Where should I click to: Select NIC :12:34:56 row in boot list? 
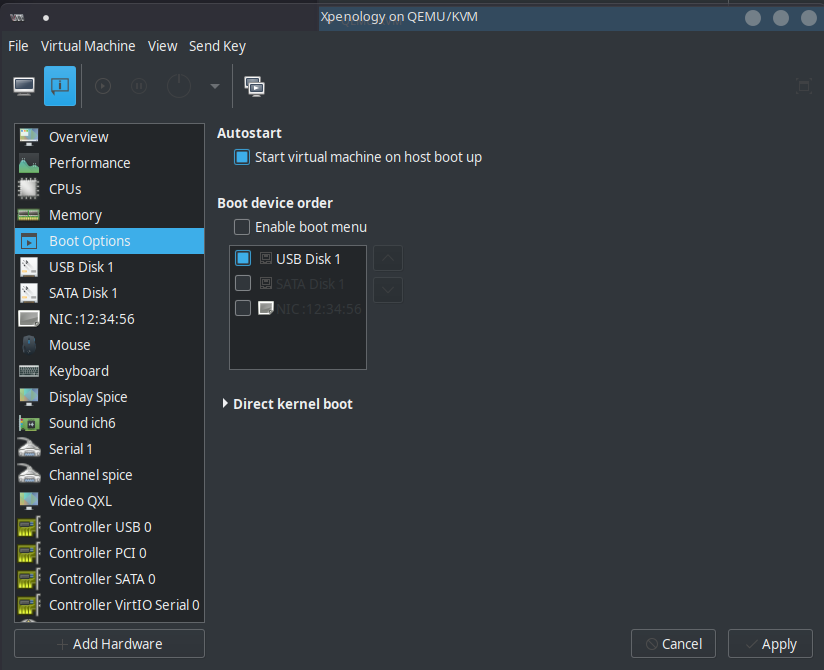coord(298,308)
